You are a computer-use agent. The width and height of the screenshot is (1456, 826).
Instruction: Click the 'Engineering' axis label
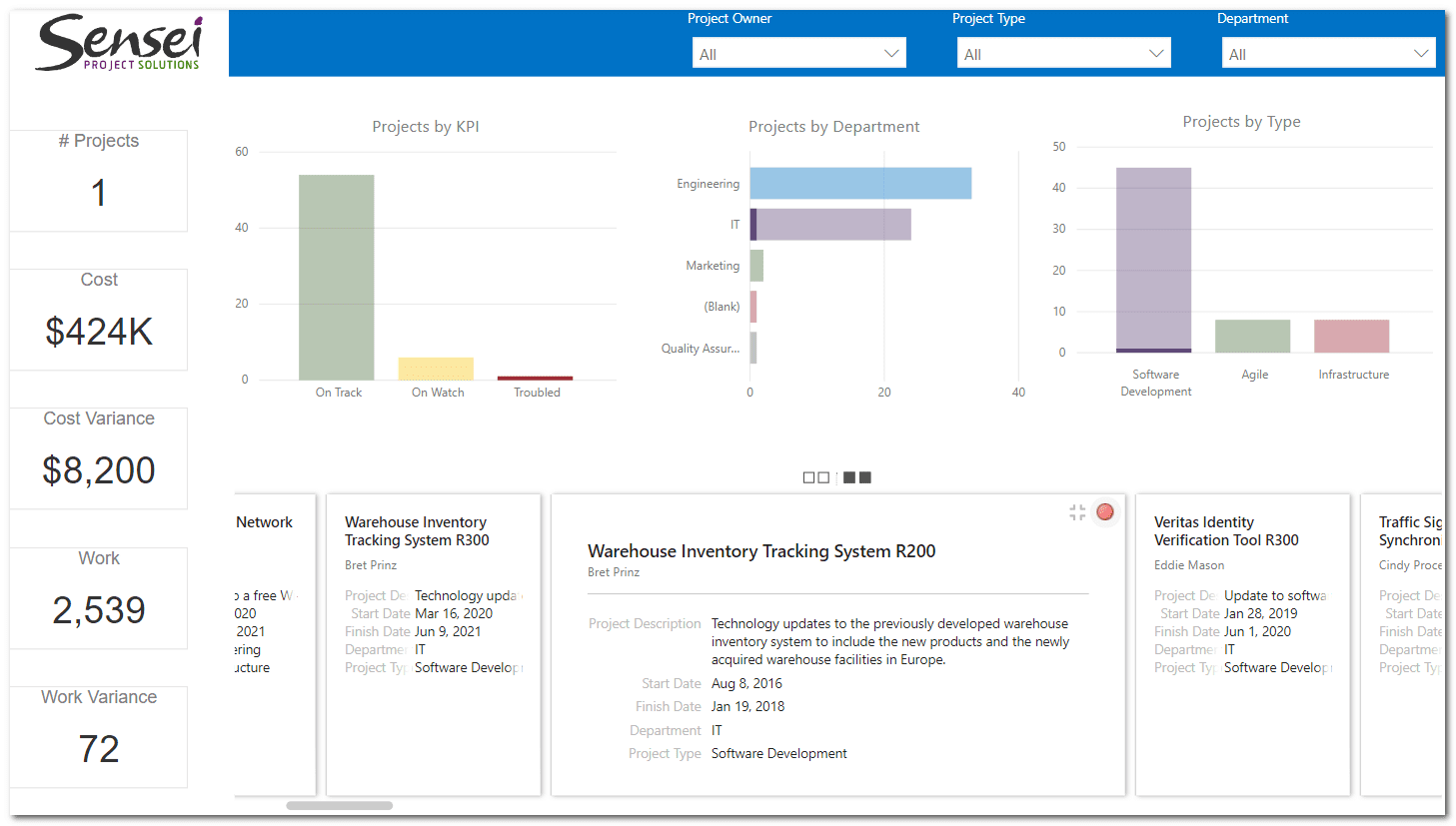709,184
